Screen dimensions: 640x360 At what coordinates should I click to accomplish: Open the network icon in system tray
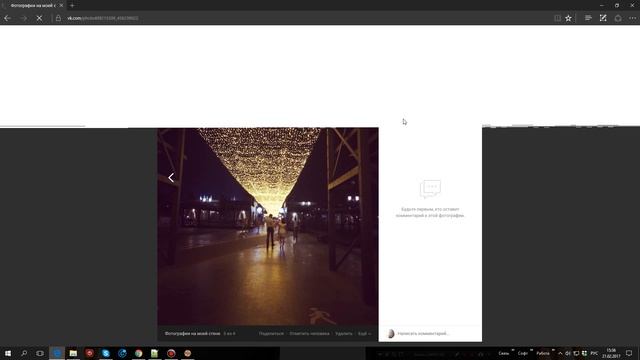pos(576,353)
